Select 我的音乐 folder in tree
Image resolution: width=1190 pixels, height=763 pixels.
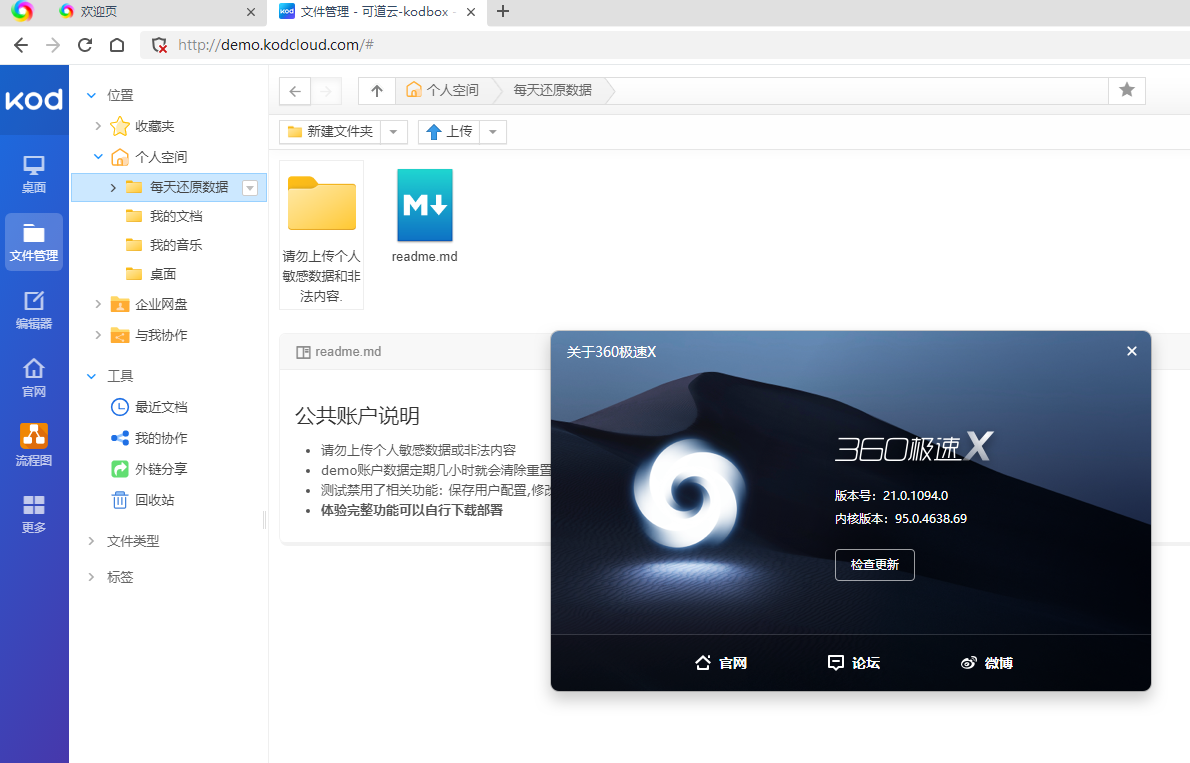(x=176, y=245)
